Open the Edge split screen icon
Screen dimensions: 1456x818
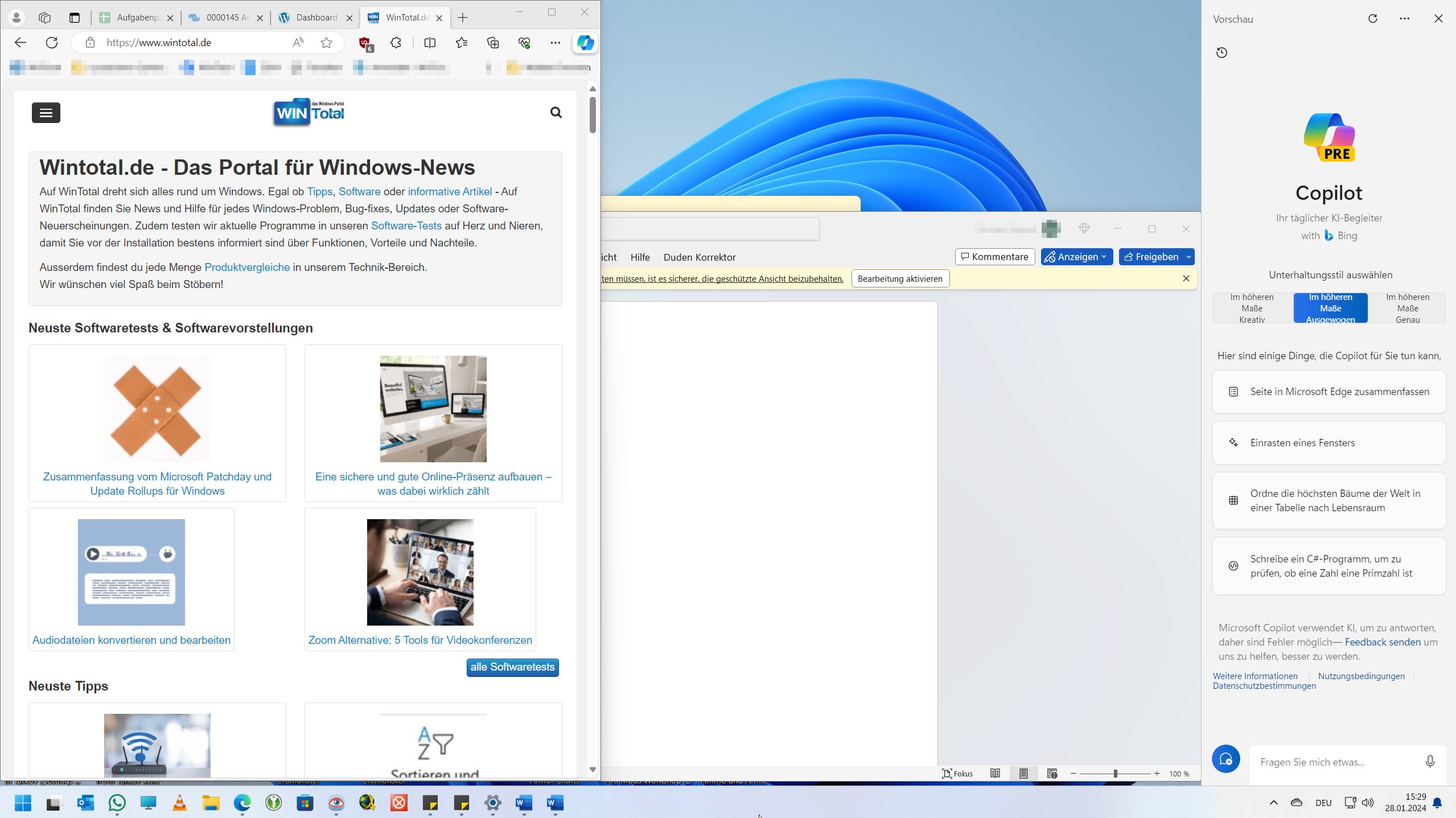point(430,43)
